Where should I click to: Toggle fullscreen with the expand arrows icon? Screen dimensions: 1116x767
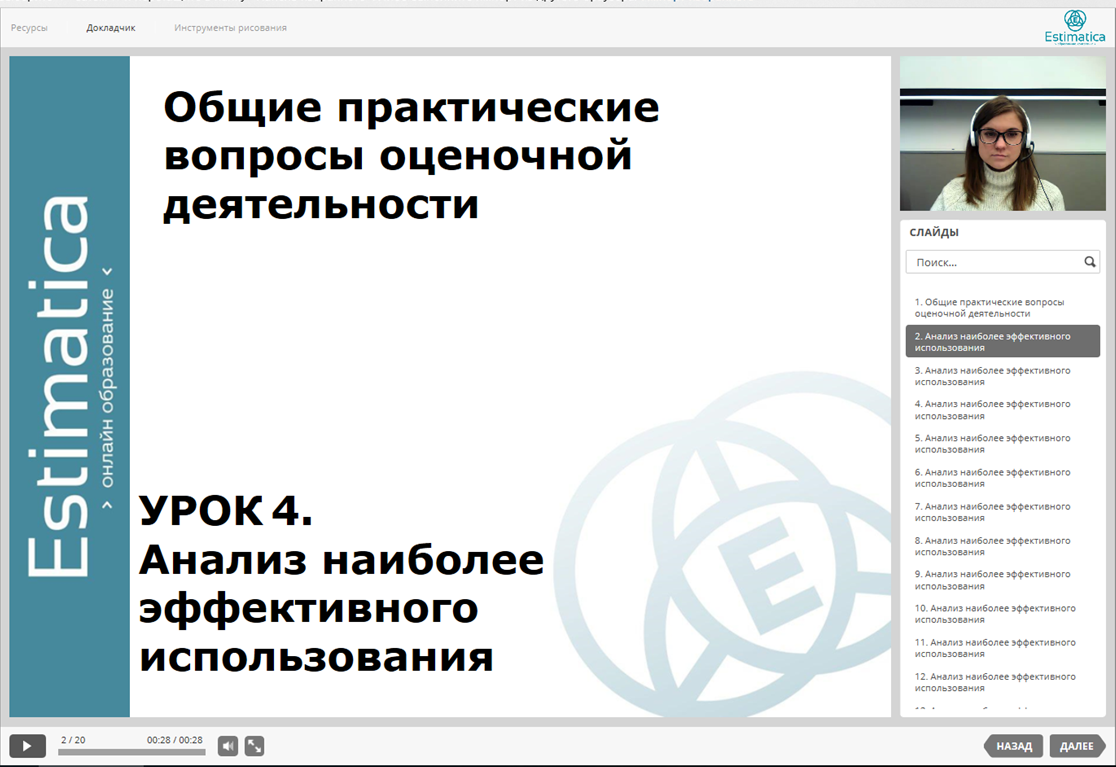254,746
